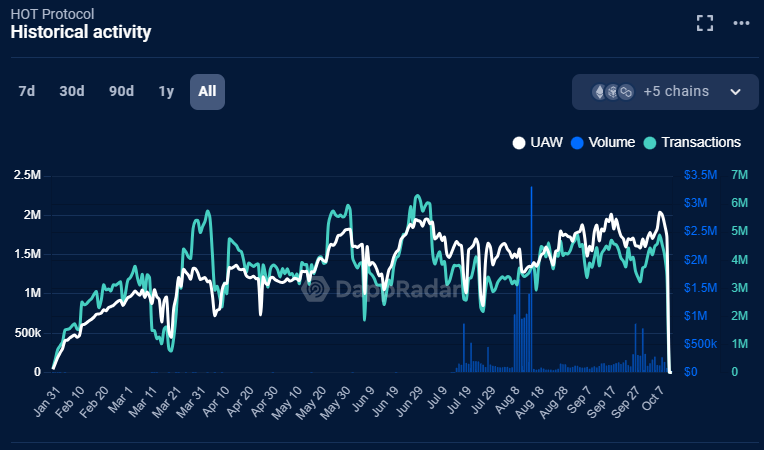Select the 30d time range
Image resolution: width=764 pixels, height=450 pixels.
(x=72, y=91)
